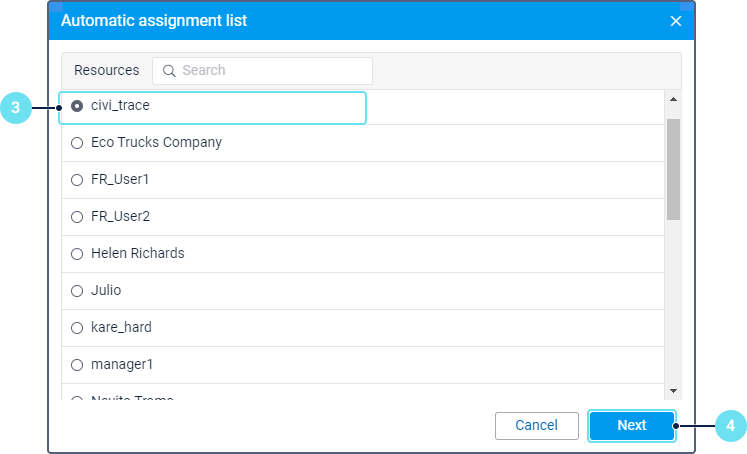Screen dimensions: 747x454
Task: Click the Resources header label
Action: coord(107,71)
